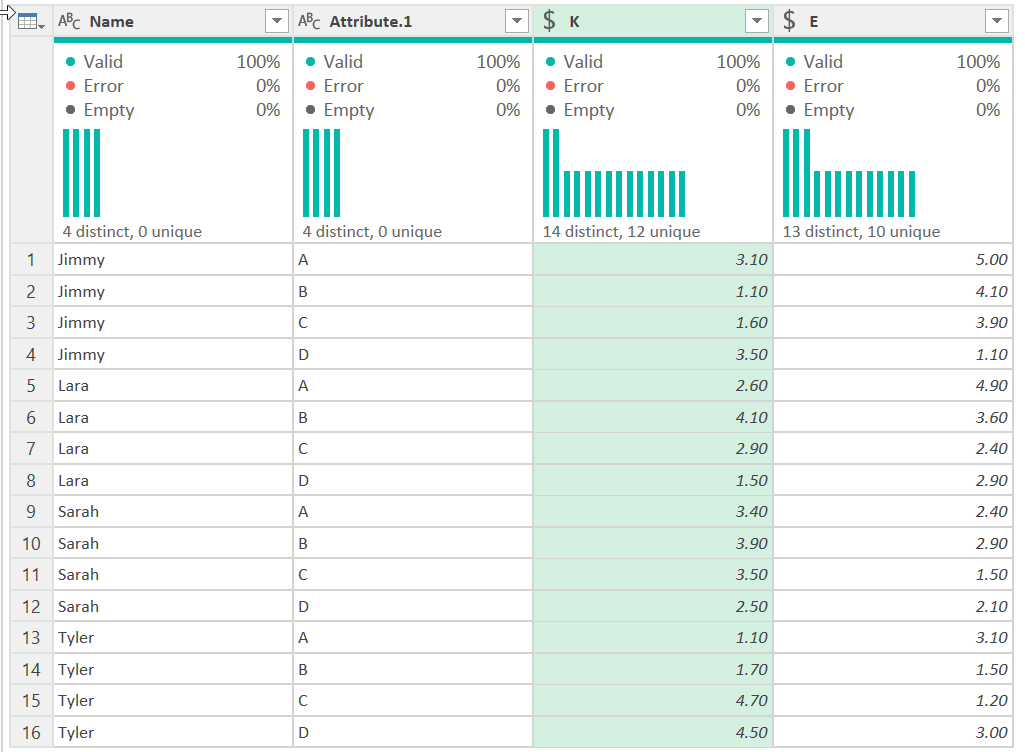Open the filter dropdown for the Name column
Image resolution: width=1025 pixels, height=752 pixels.
coord(277,22)
